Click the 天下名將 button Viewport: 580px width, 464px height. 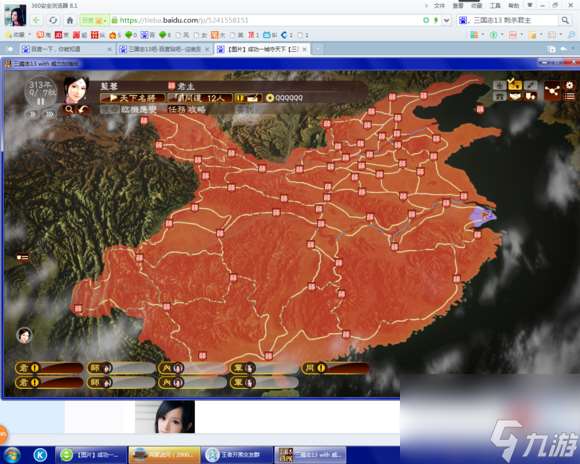(x=132, y=98)
